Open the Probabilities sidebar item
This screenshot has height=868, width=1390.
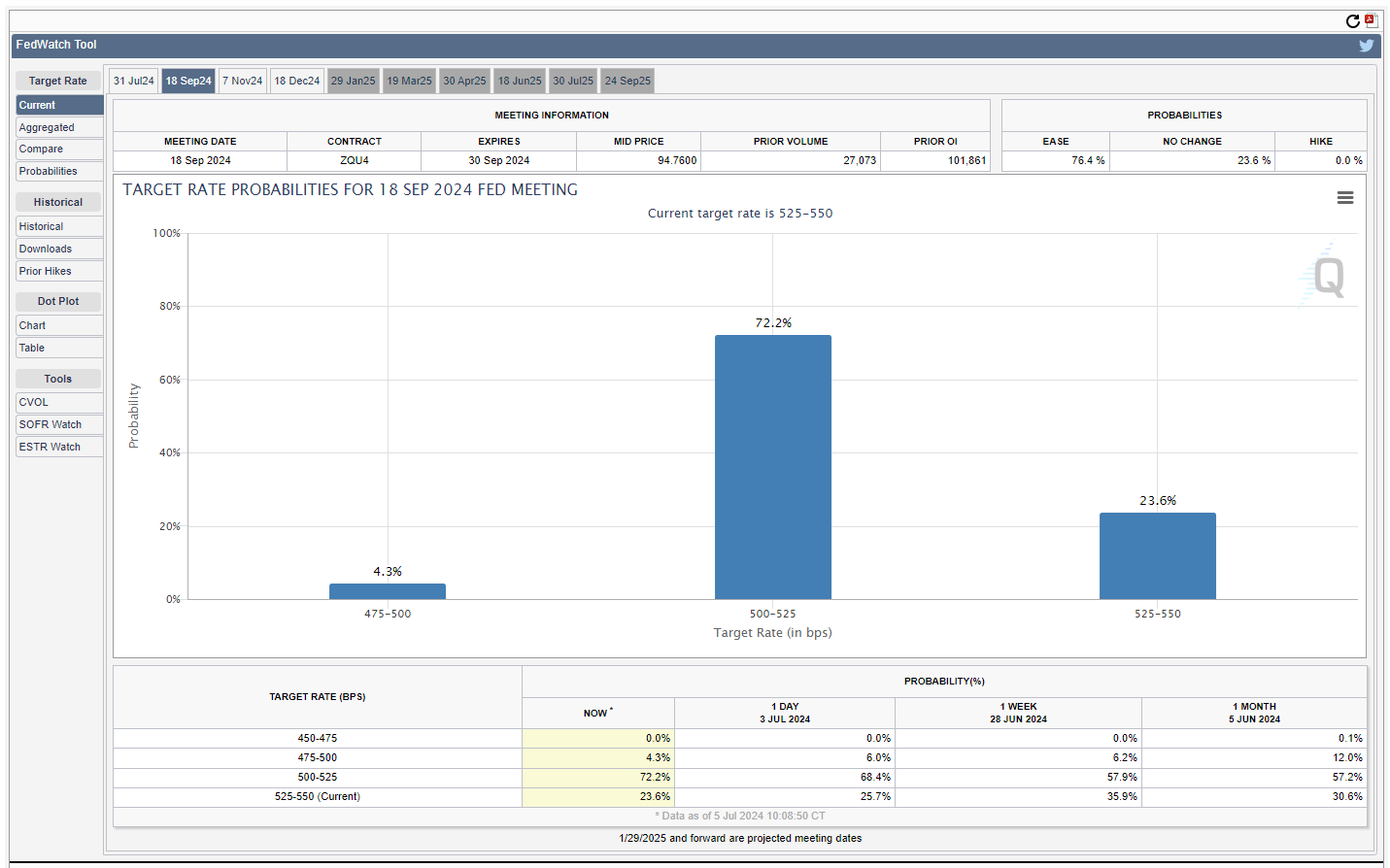click(58, 172)
